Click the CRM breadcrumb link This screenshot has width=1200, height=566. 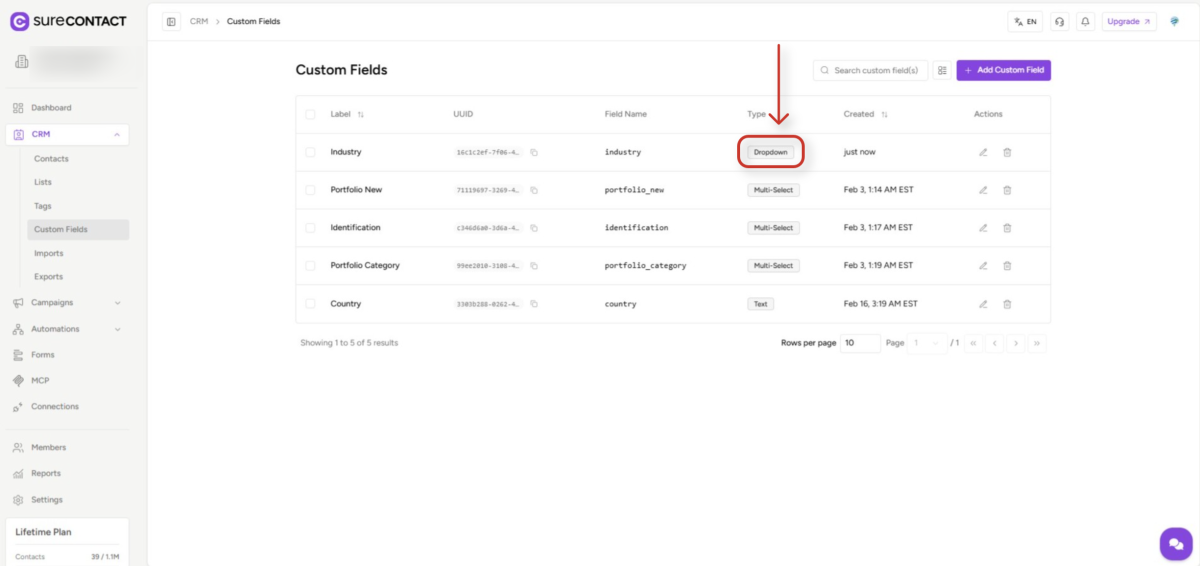tap(199, 21)
